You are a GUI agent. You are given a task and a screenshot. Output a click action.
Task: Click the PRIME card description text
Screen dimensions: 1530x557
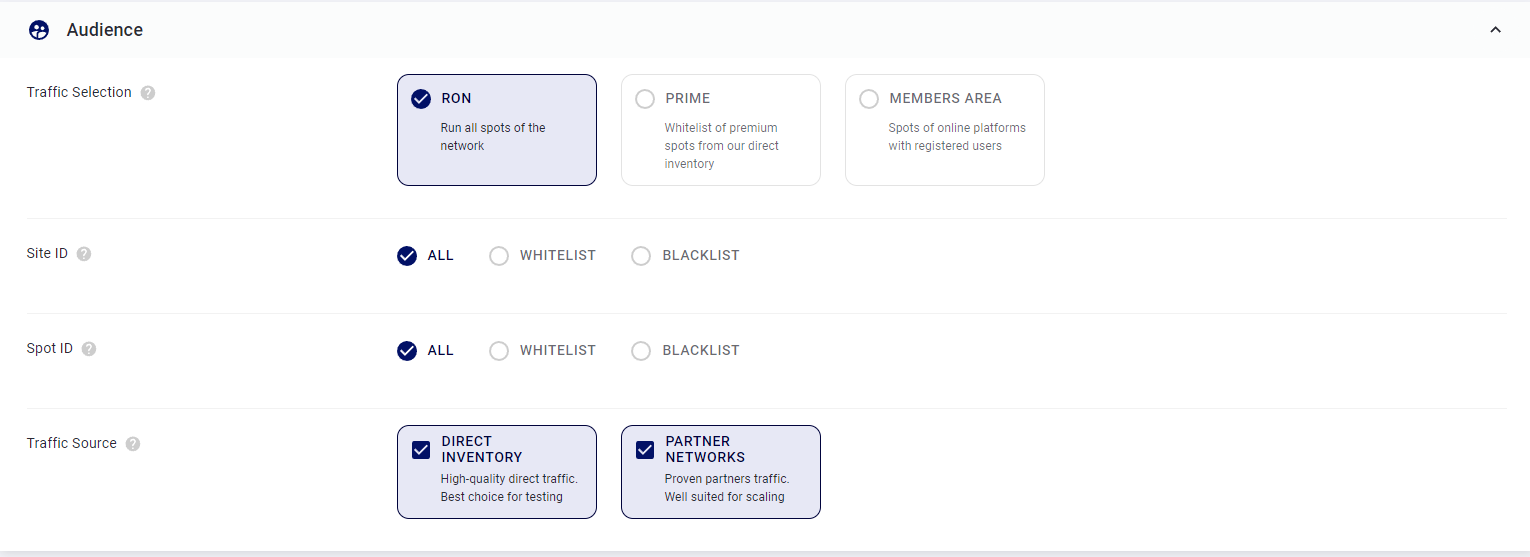tap(722, 146)
